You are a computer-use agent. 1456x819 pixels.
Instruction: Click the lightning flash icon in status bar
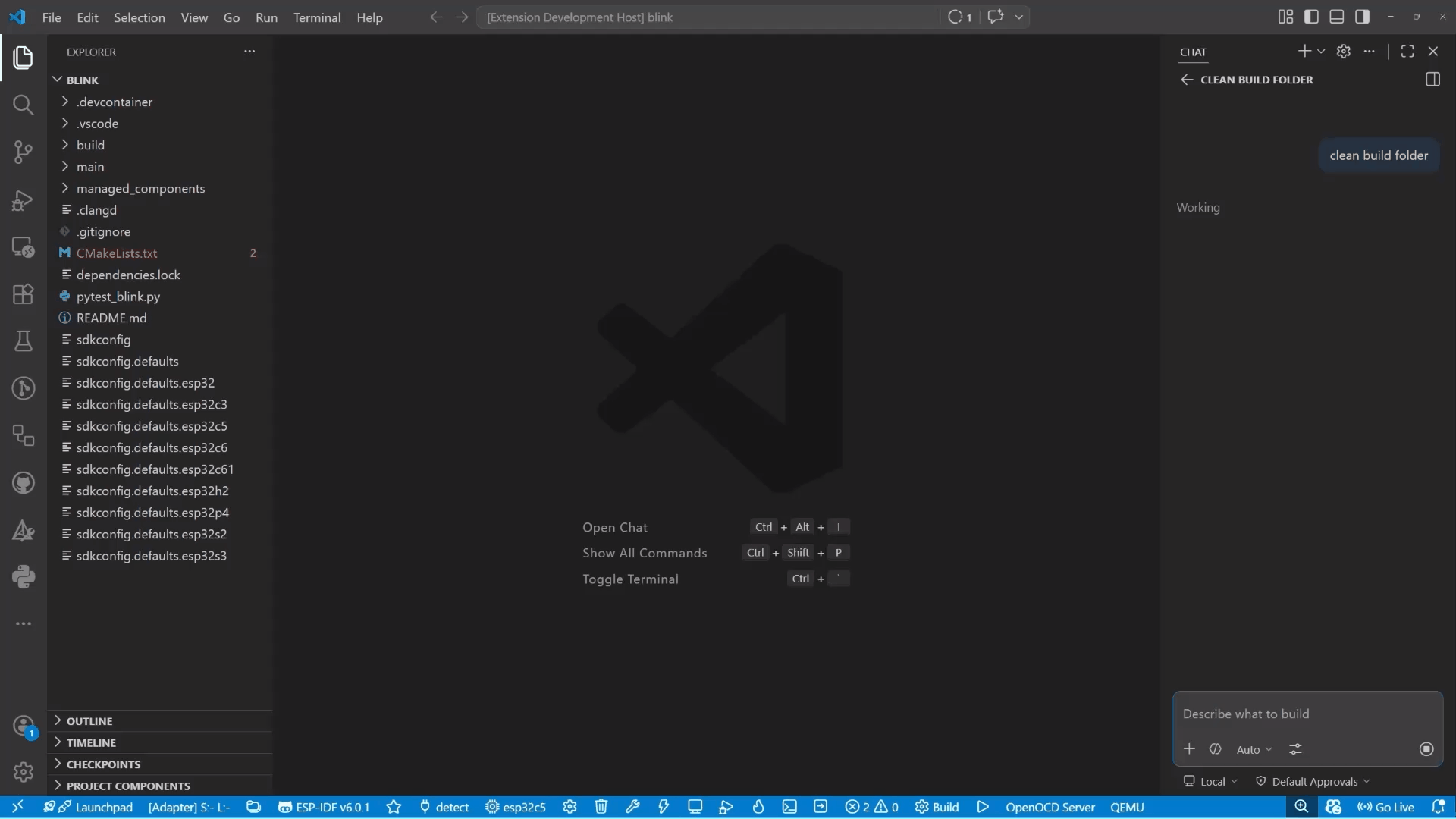pyautogui.click(x=664, y=807)
